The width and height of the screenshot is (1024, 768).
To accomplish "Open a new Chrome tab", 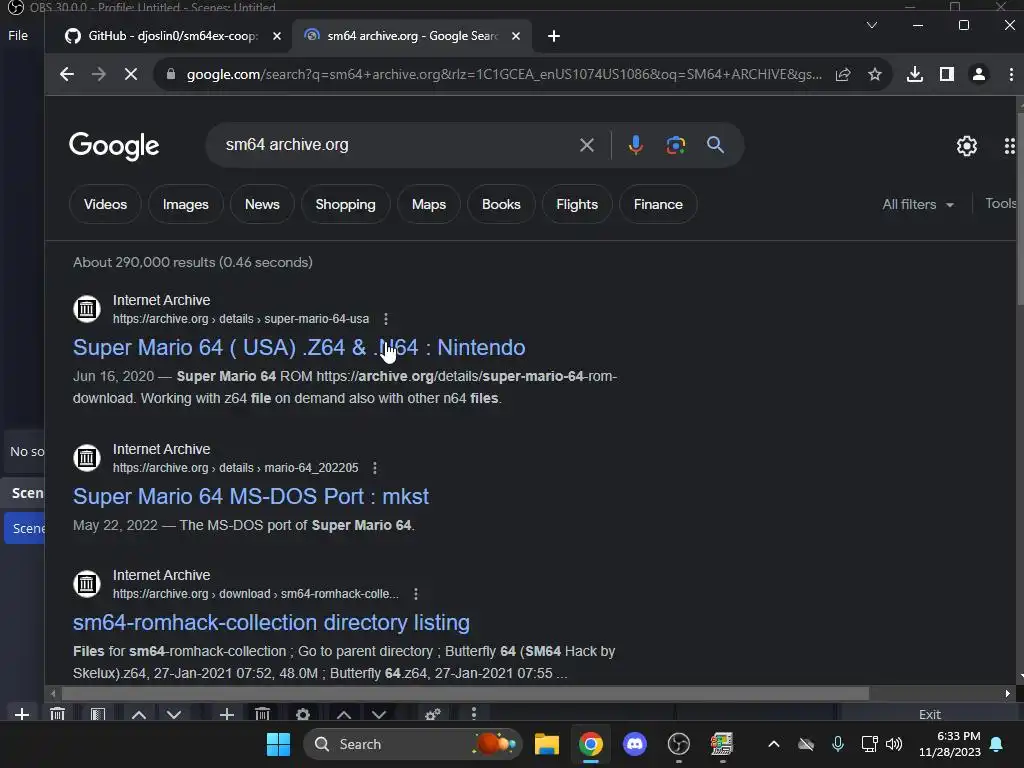I will click(x=554, y=36).
